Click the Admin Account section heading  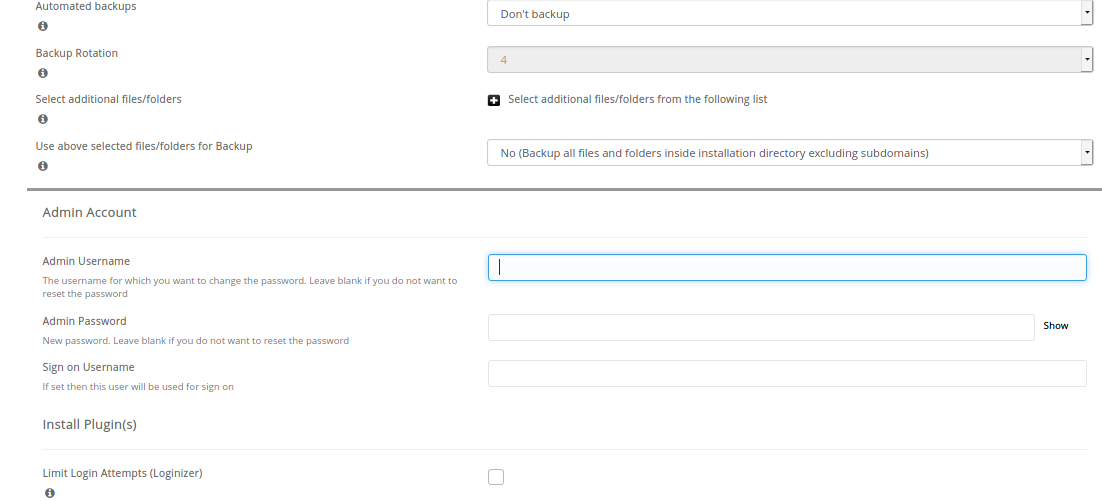click(x=89, y=213)
